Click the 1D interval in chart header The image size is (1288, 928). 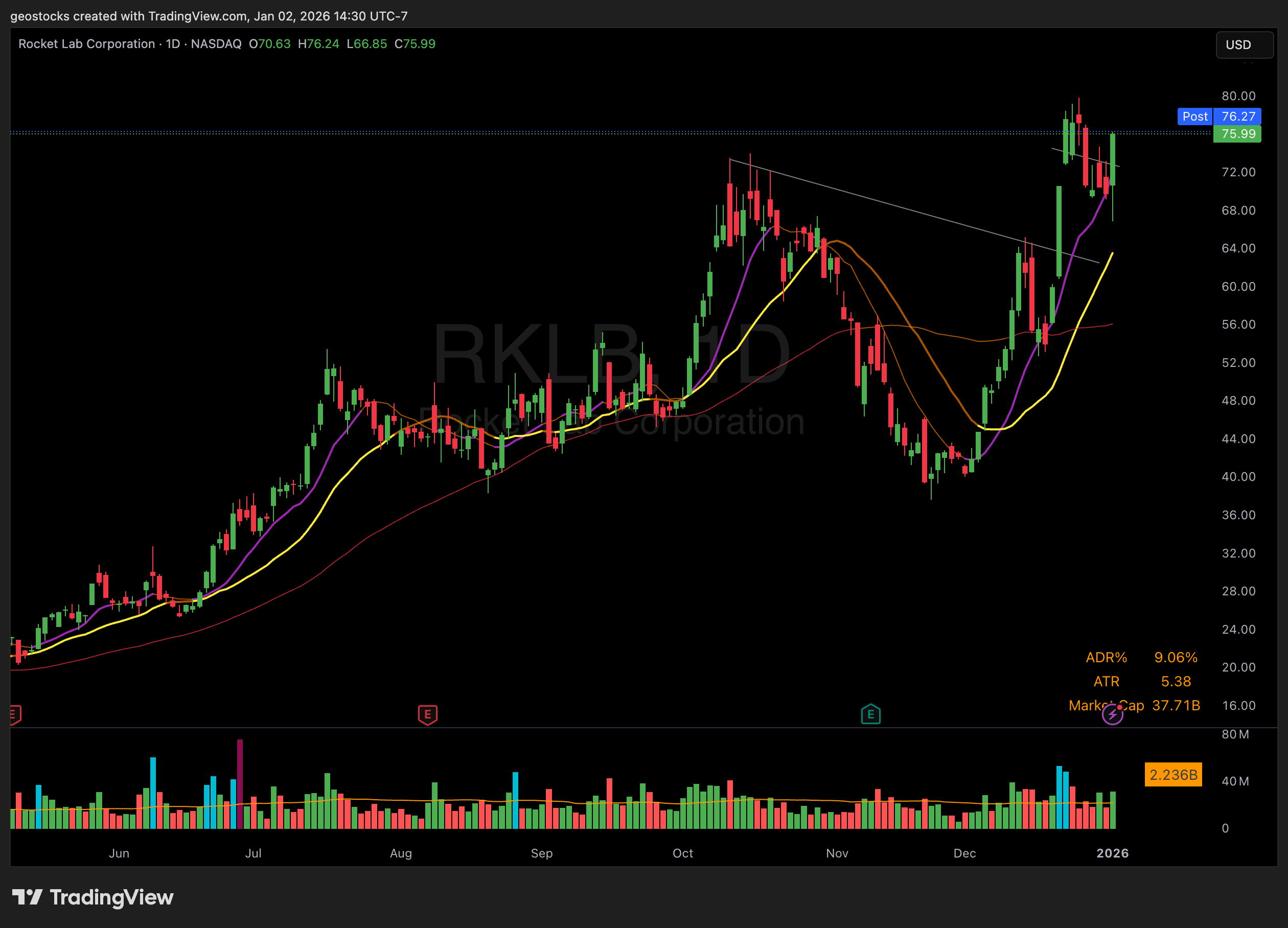pyautogui.click(x=173, y=44)
